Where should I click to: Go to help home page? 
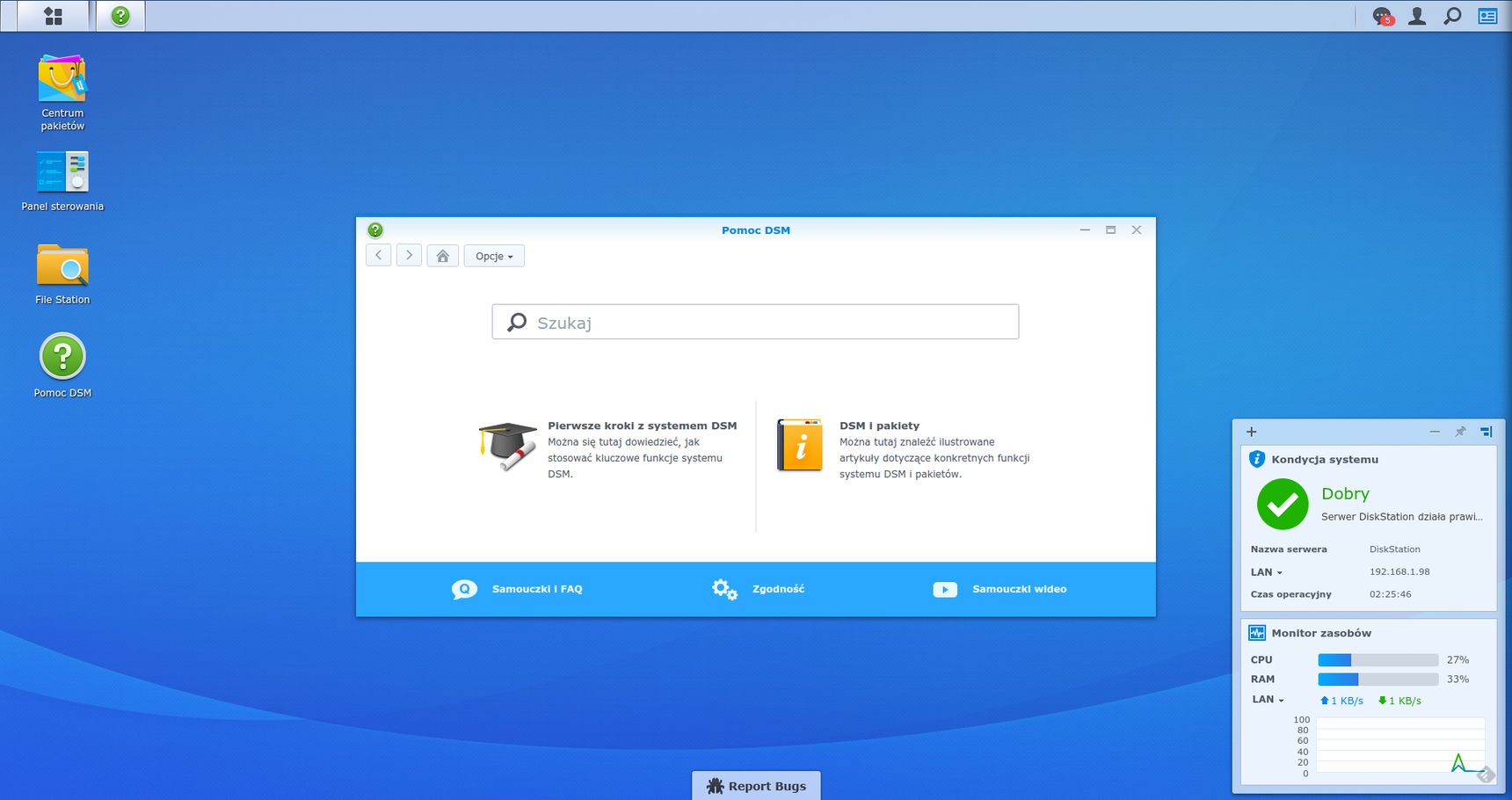pyautogui.click(x=442, y=256)
